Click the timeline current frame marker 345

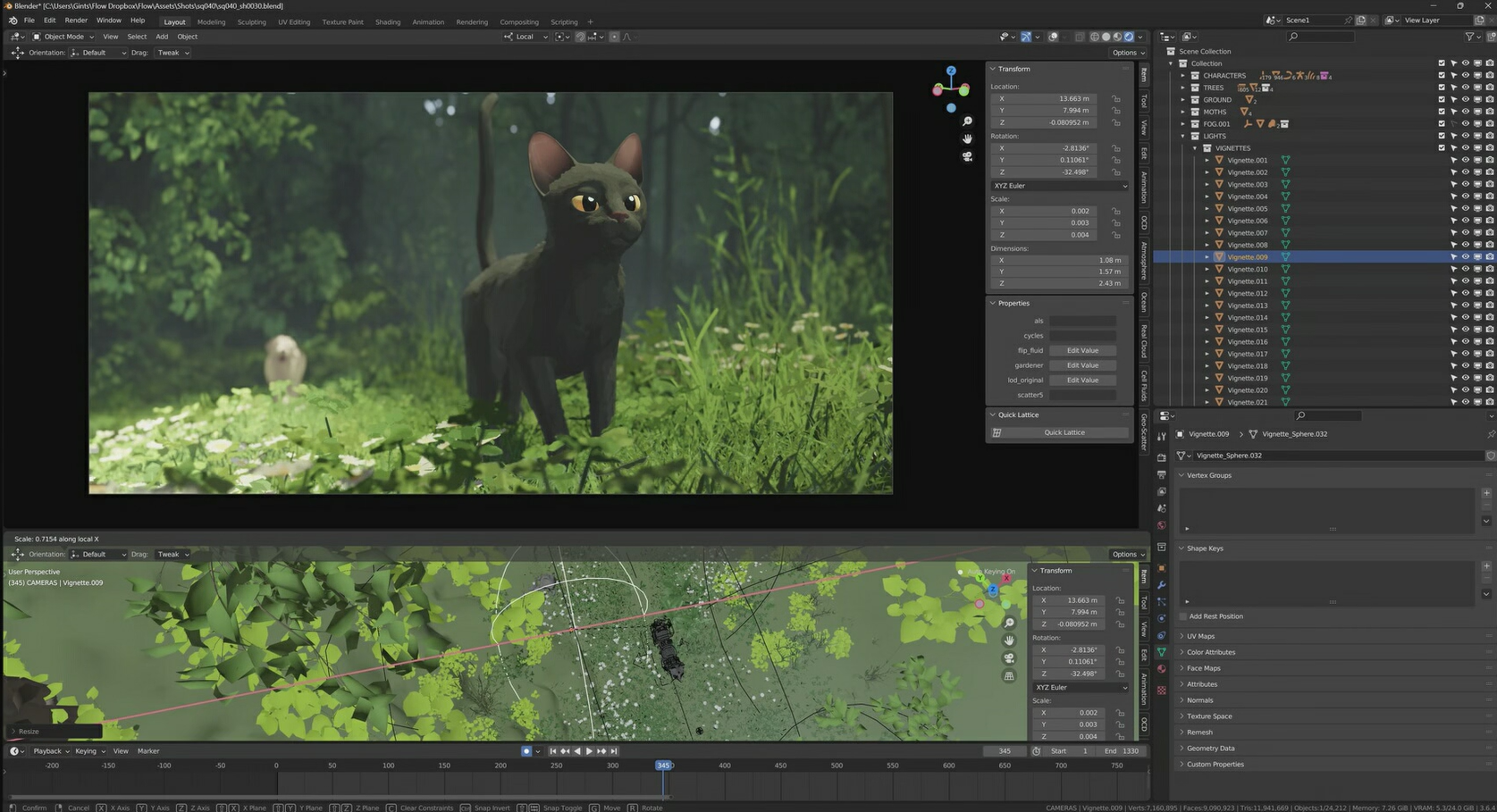(x=664, y=766)
